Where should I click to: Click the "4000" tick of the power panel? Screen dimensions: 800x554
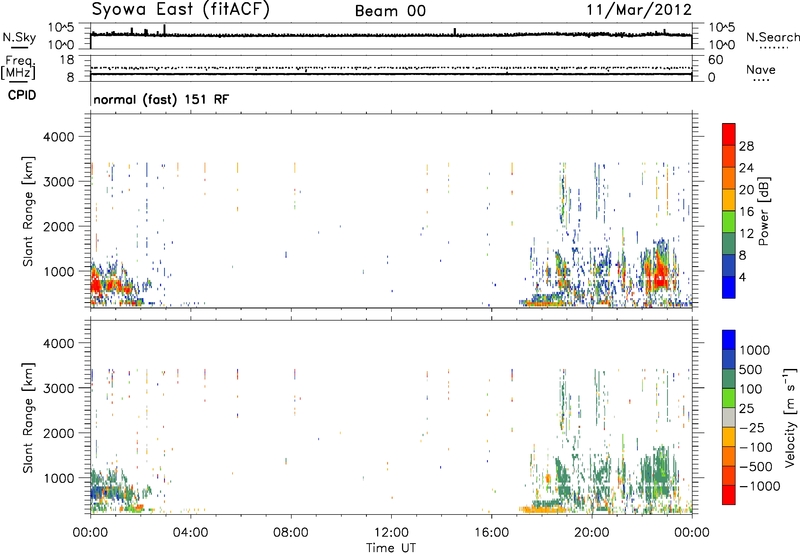point(58,137)
